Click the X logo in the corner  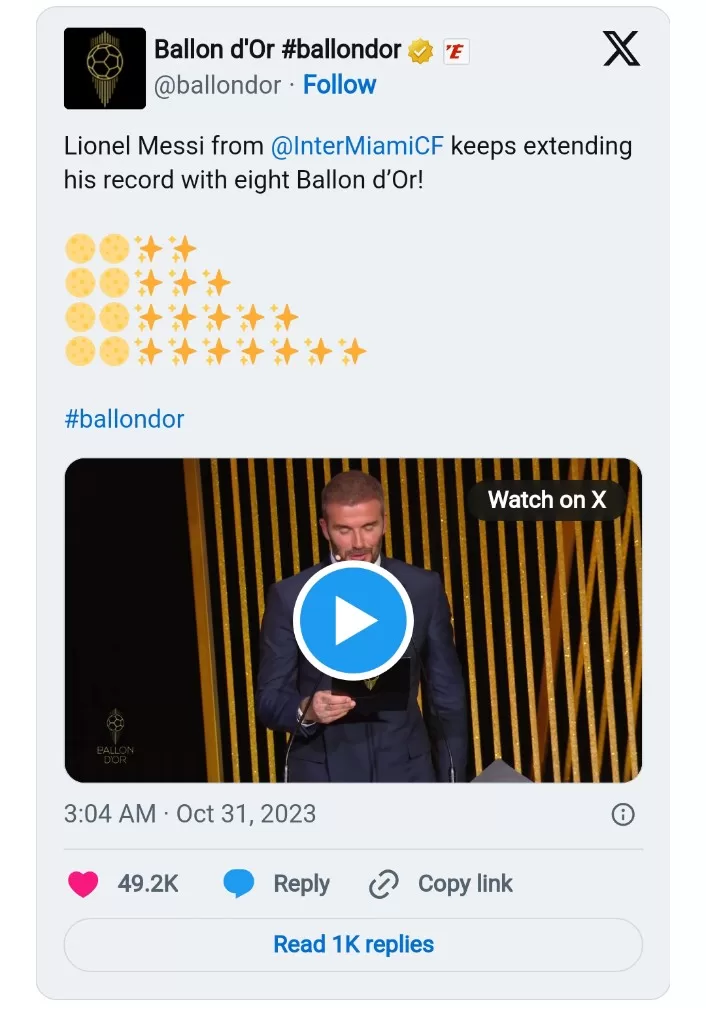[x=621, y=48]
